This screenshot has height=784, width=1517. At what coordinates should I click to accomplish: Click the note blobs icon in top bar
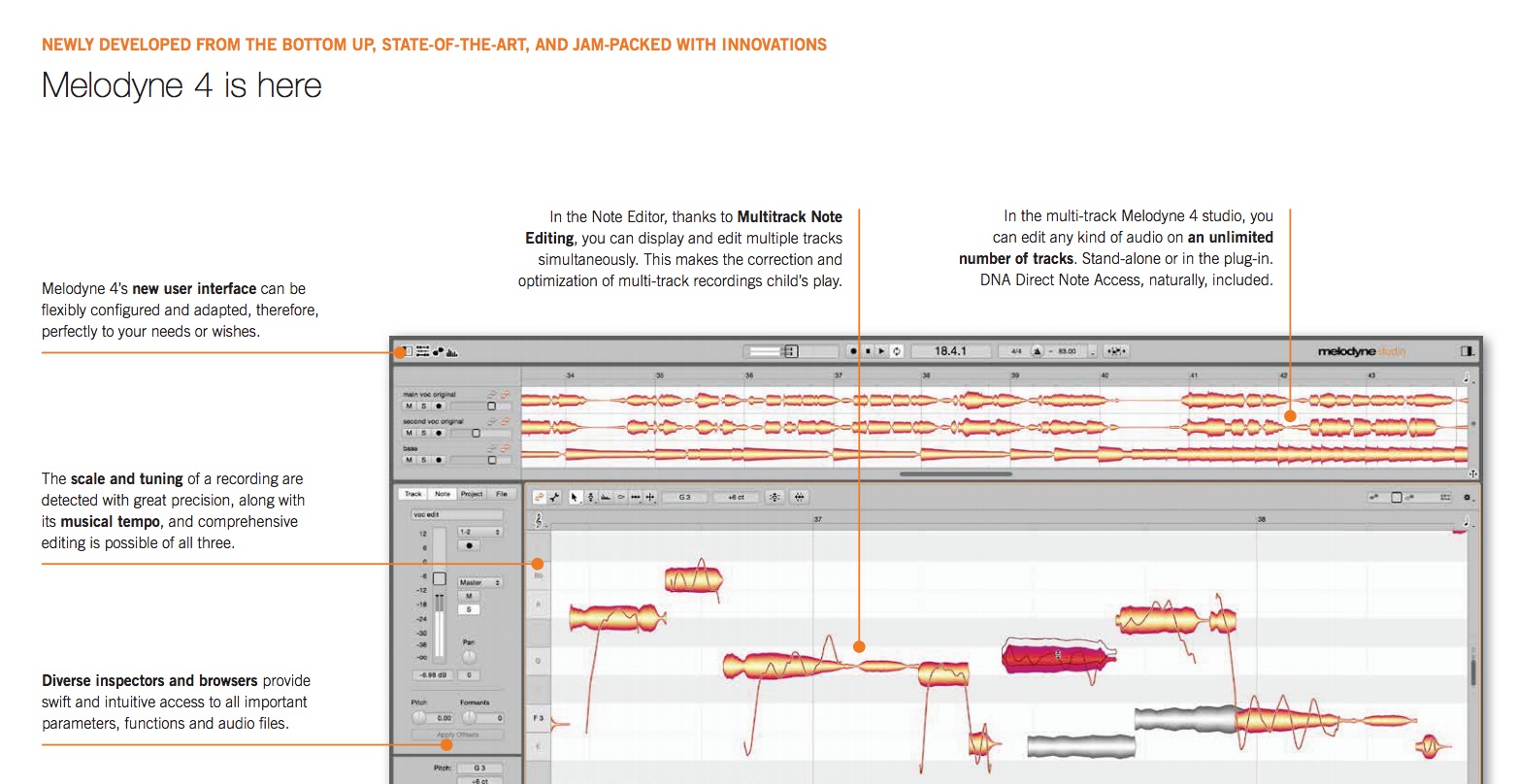click(438, 351)
